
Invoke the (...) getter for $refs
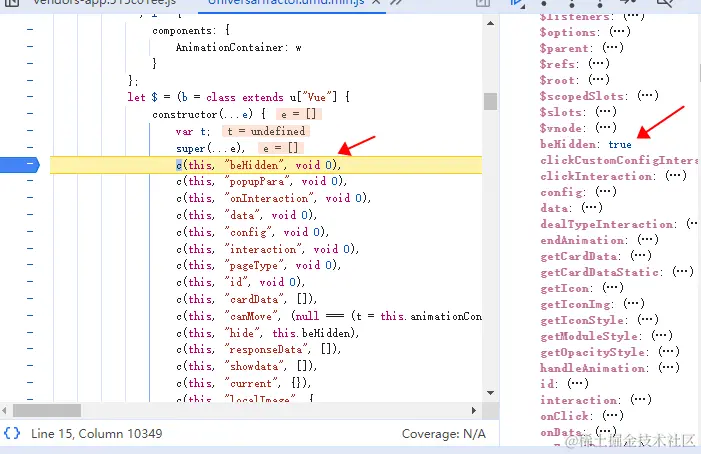coord(599,63)
